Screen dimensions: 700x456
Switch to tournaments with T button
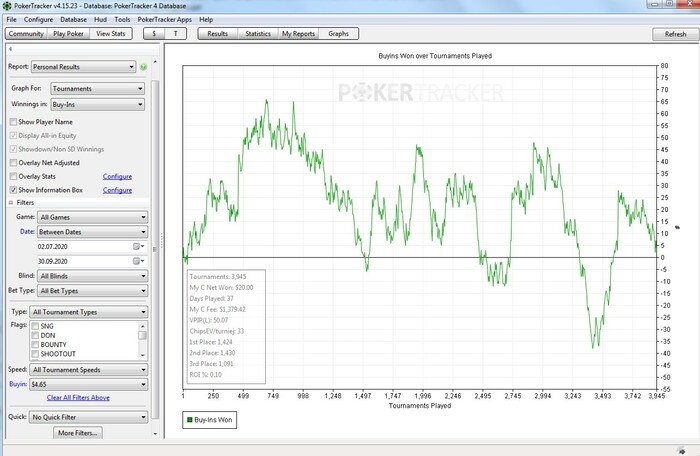tap(176, 34)
